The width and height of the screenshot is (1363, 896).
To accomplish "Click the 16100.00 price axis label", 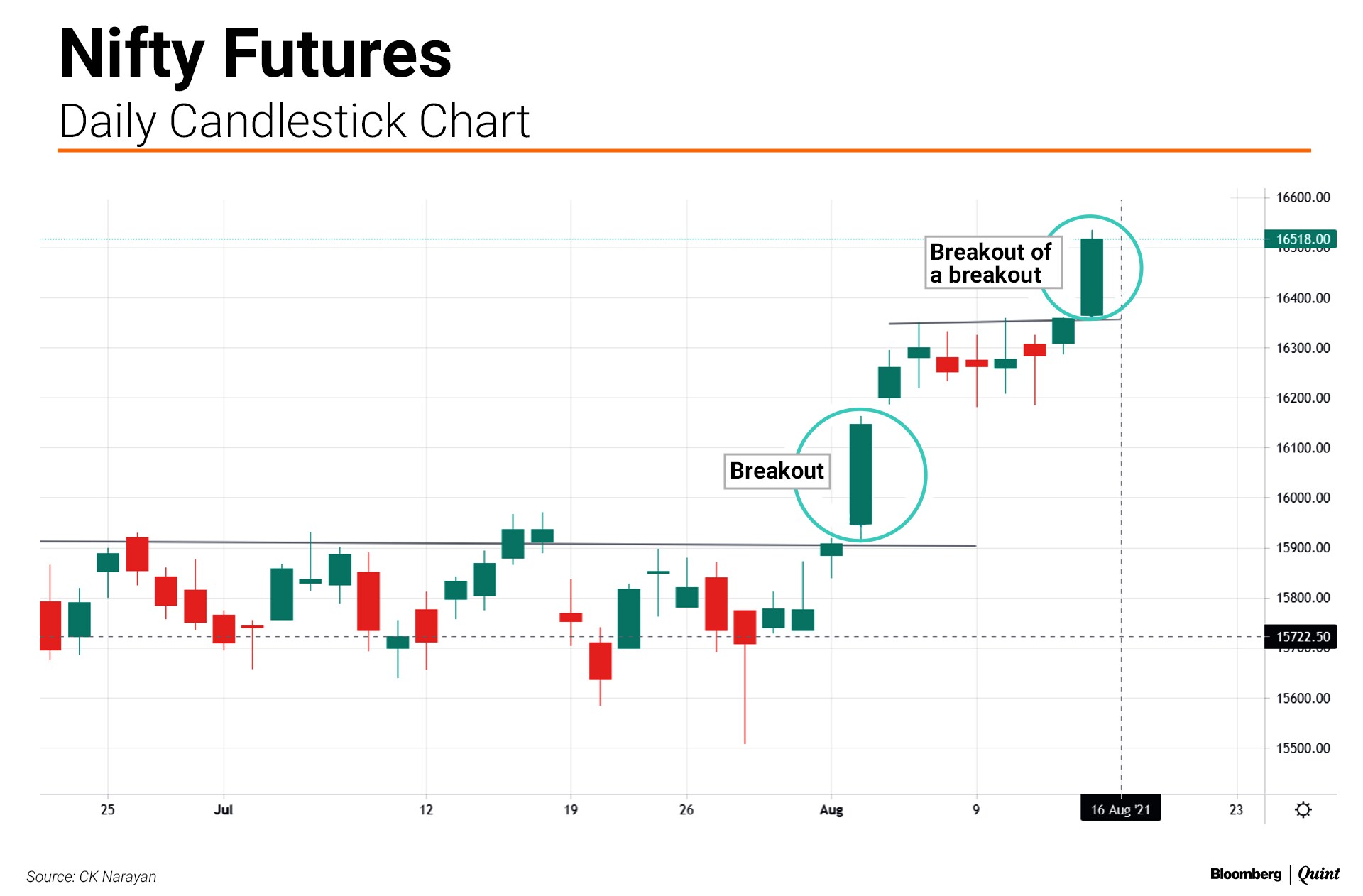I will pos(1303,448).
